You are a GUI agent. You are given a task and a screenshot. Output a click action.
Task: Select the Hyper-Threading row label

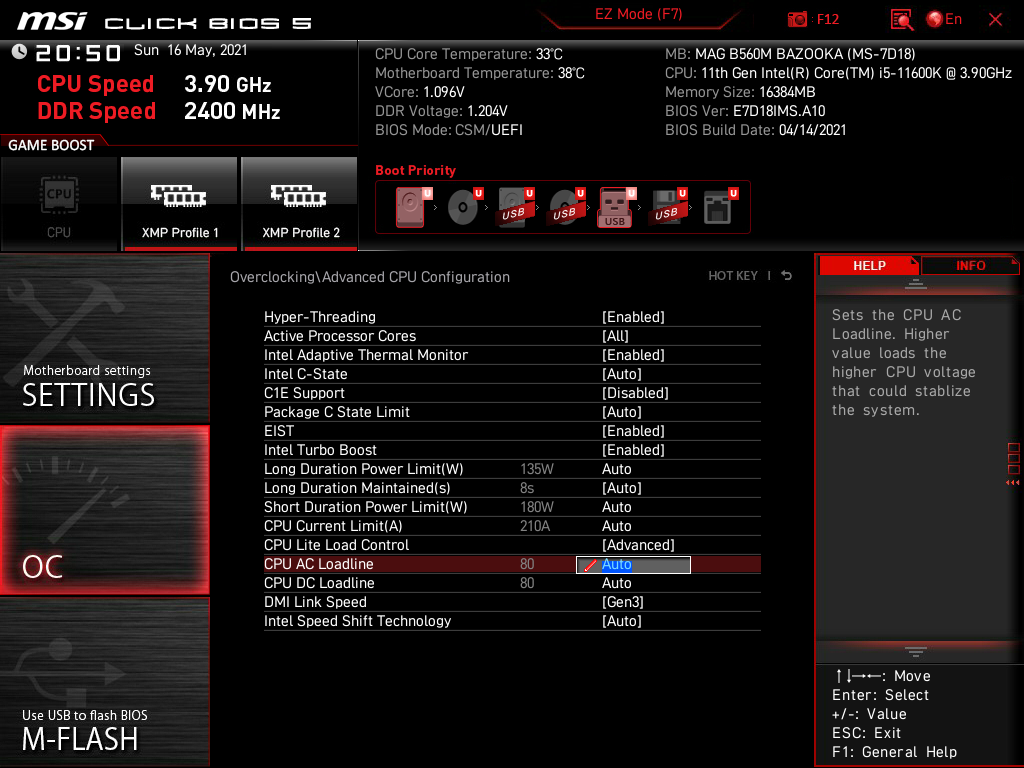tap(319, 317)
